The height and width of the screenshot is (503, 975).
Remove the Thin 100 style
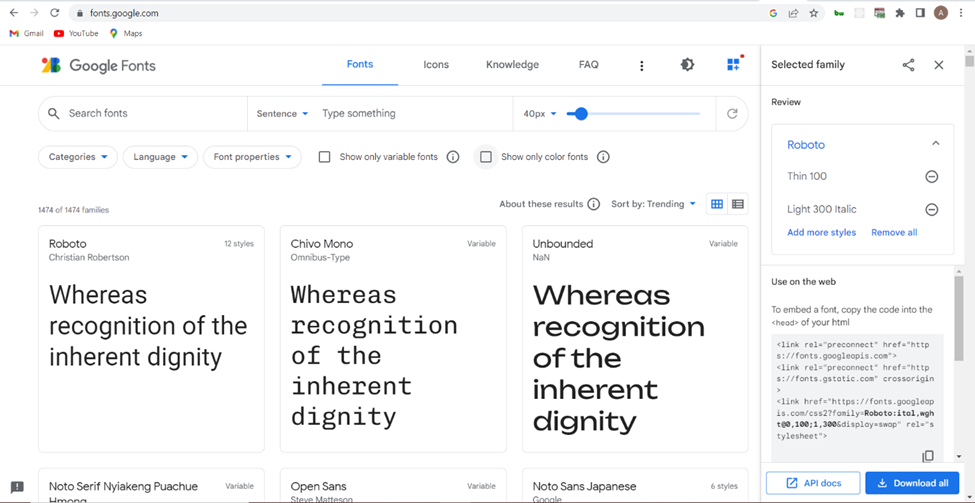[x=931, y=177]
